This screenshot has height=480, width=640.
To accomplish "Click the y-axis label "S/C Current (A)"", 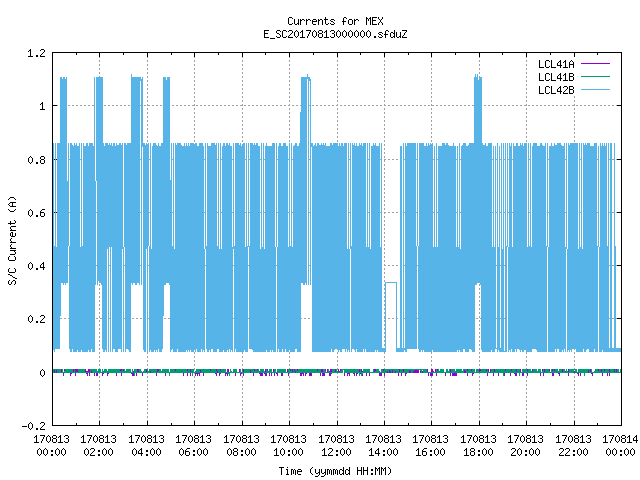I will (x=12, y=241).
